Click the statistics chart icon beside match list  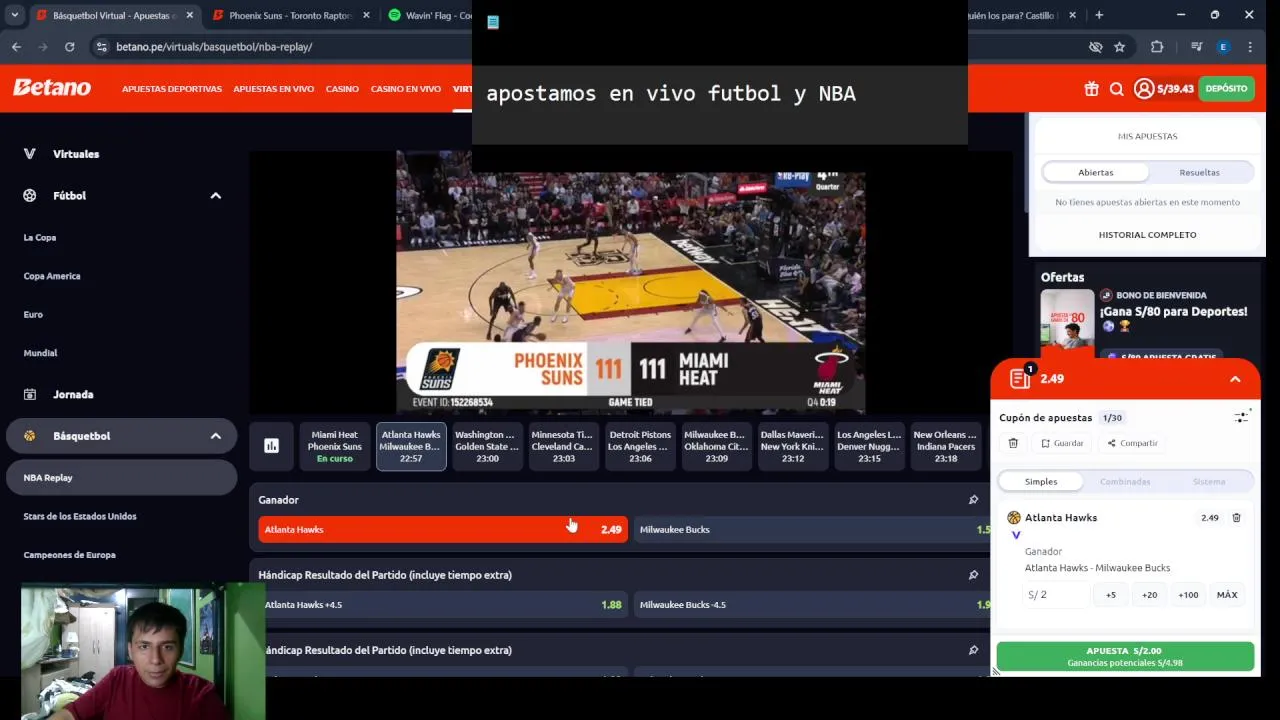tap(271, 446)
